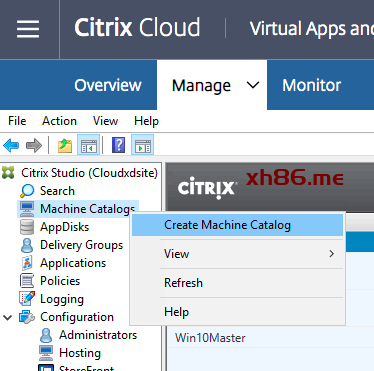
Task: Select Search in the Studio tree
Action: tap(57, 191)
